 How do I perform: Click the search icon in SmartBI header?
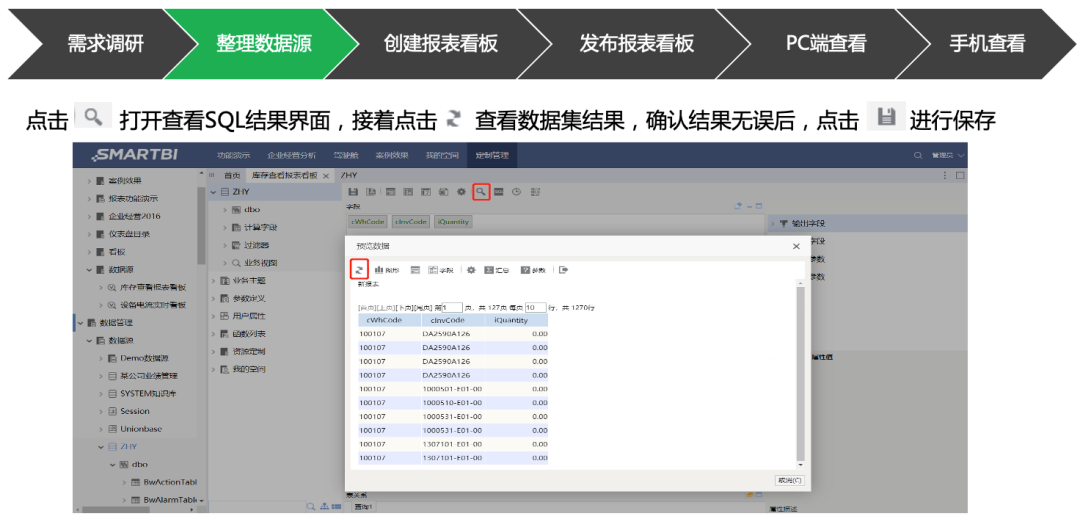coord(918,156)
